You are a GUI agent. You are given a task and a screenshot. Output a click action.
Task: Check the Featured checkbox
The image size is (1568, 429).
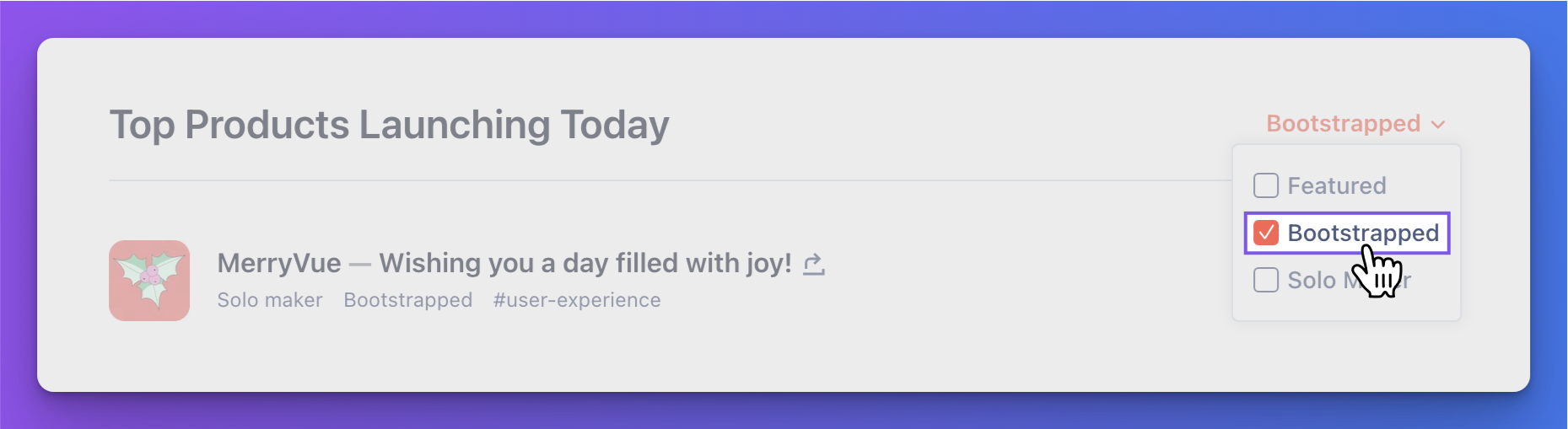tap(1265, 185)
